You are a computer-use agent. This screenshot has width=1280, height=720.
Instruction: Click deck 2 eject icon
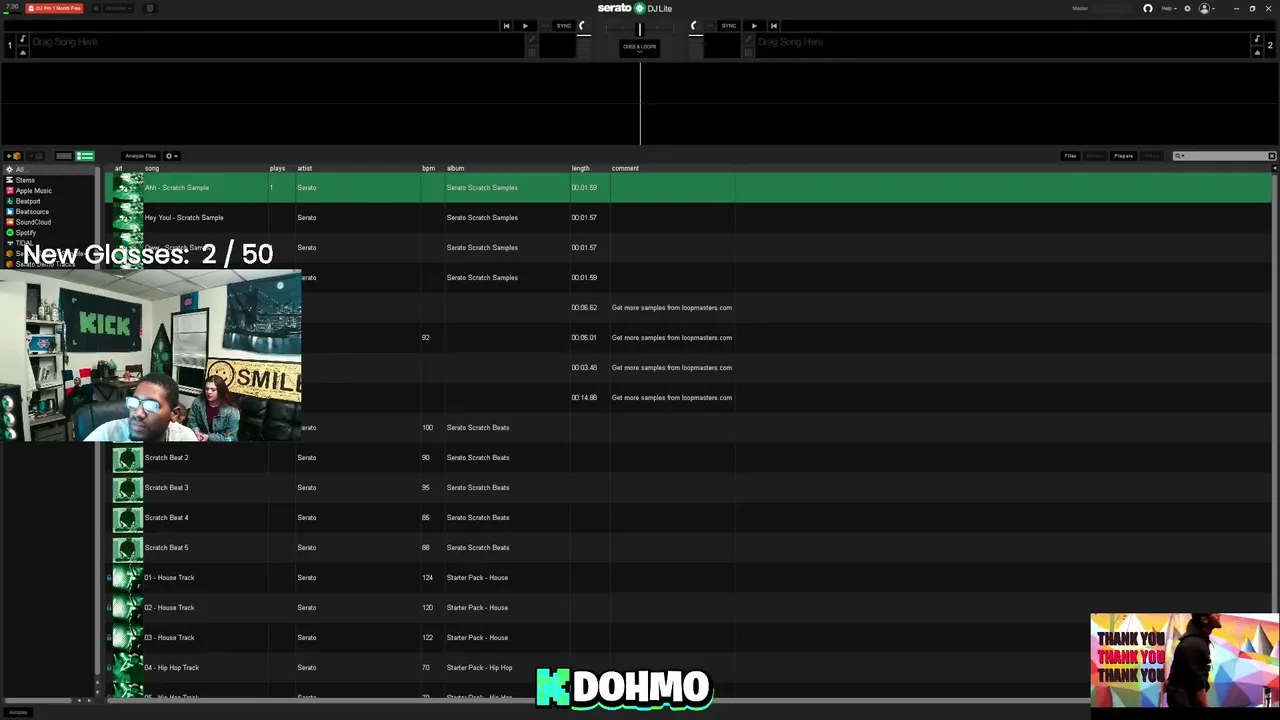1257,51
